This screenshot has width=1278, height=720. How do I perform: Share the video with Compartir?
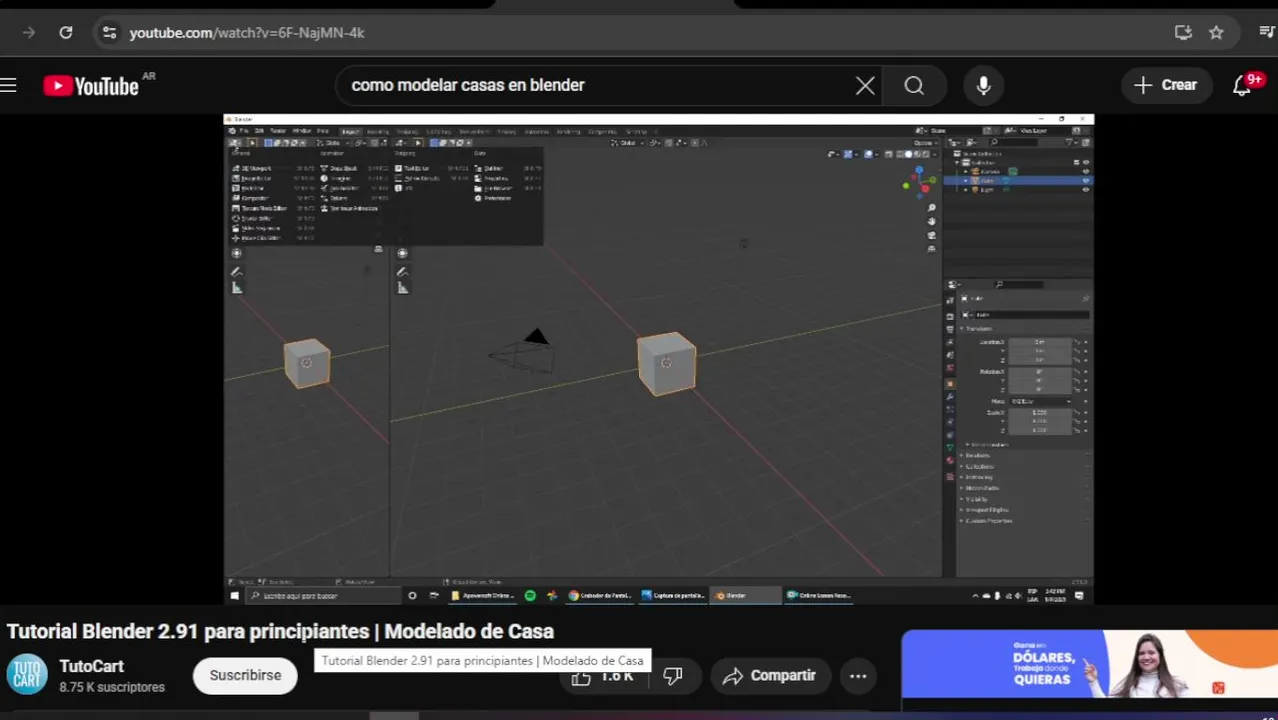pyautogui.click(x=769, y=676)
